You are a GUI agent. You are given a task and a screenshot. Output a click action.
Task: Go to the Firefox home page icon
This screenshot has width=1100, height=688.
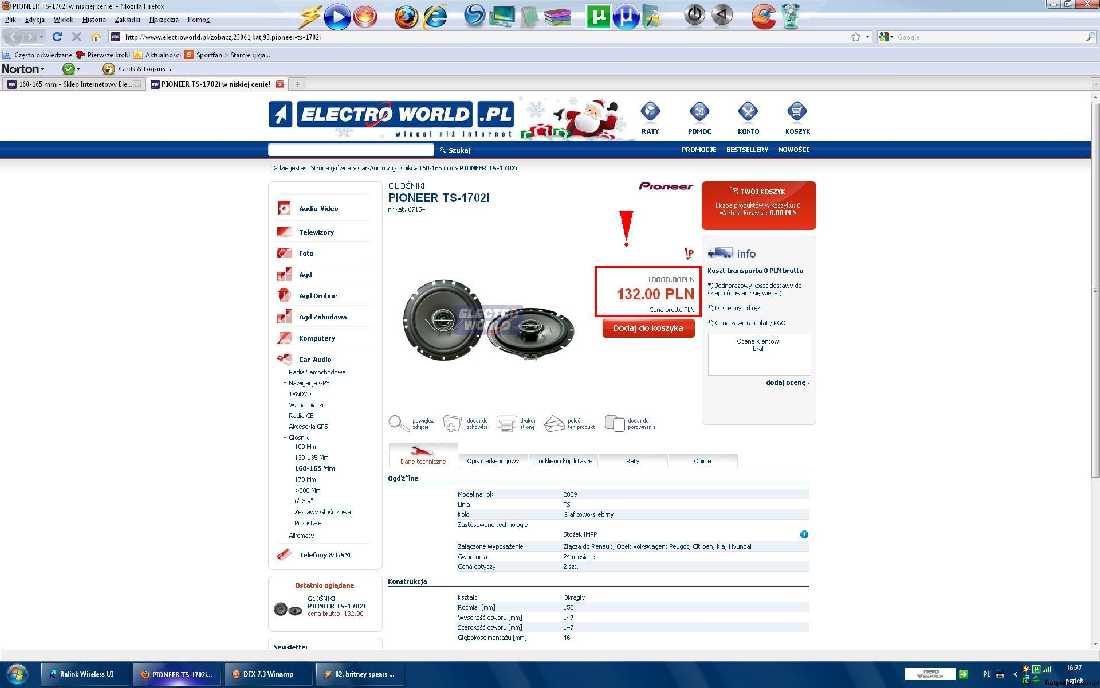pyautogui.click(x=95, y=36)
